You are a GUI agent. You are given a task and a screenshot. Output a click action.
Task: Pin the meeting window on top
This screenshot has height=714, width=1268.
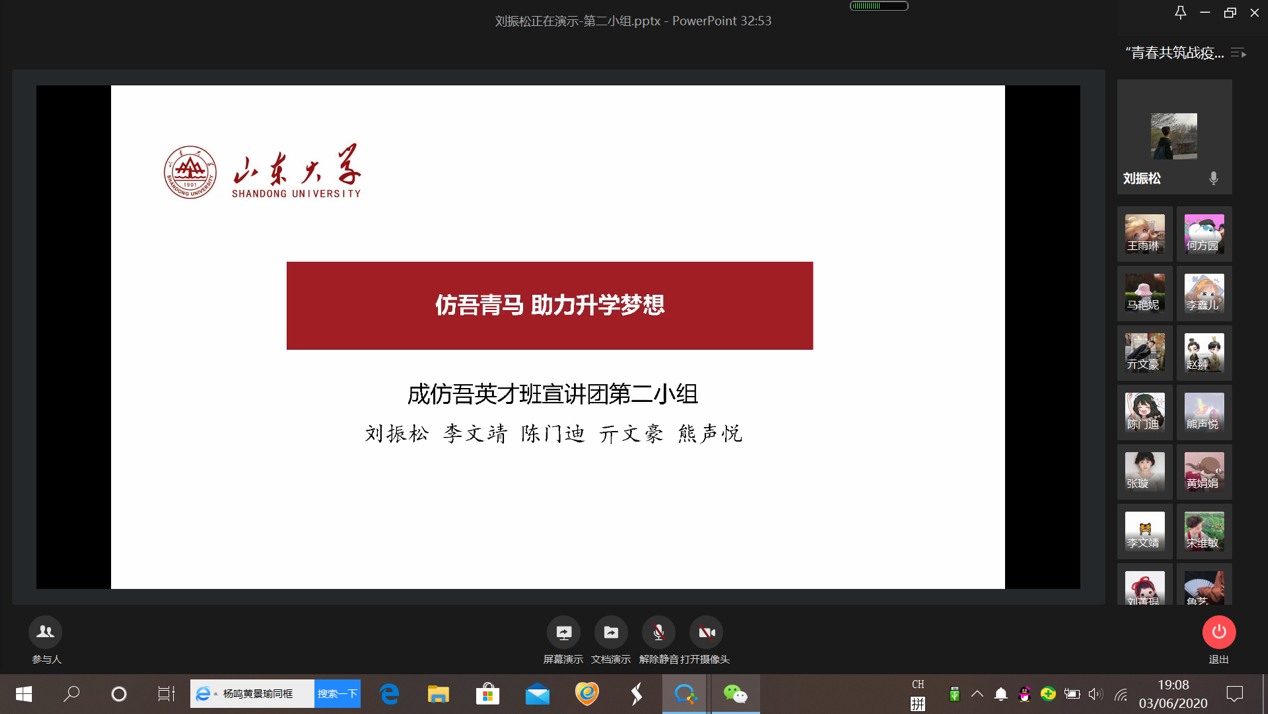click(1180, 13)
